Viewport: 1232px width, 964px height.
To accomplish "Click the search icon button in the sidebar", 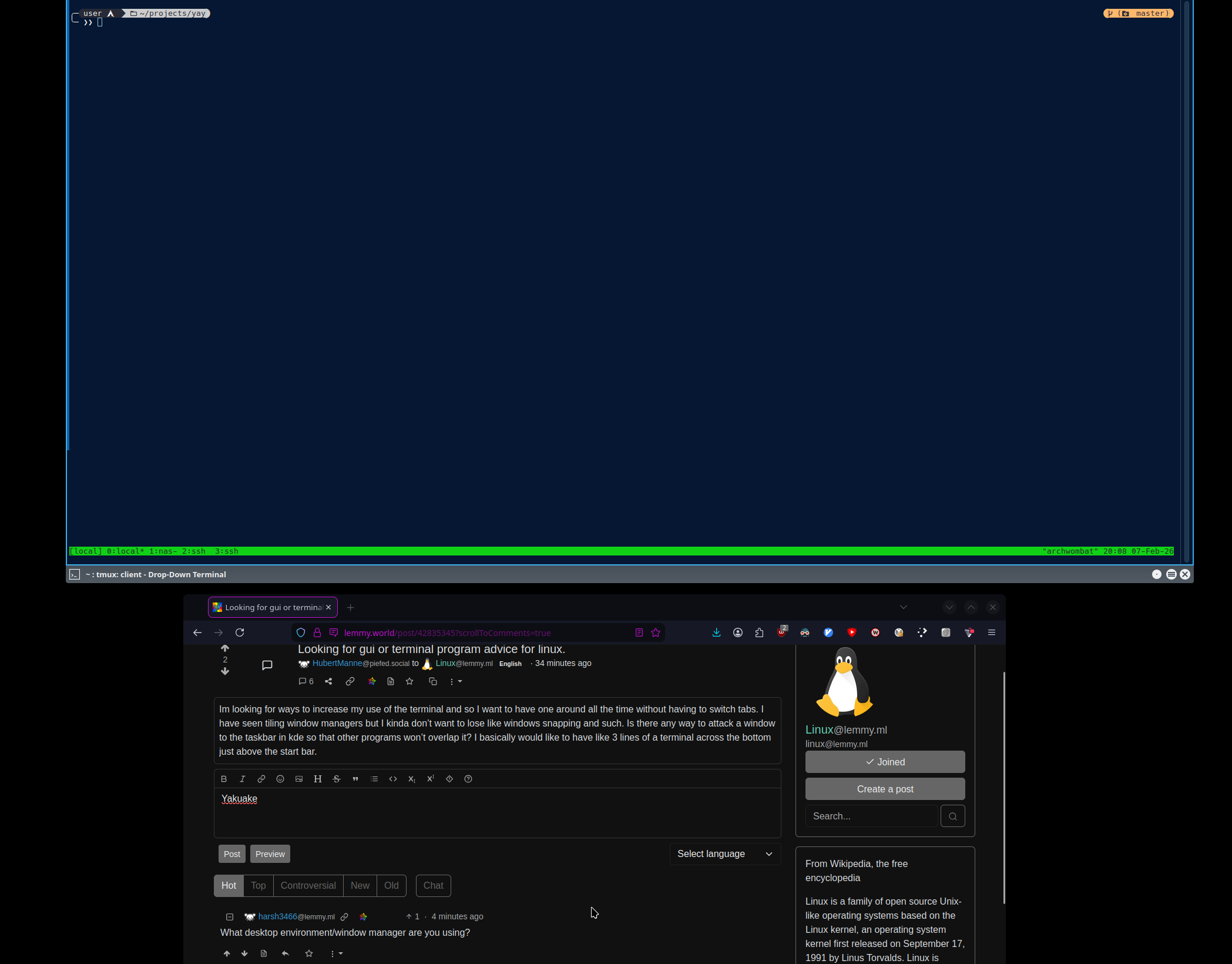I will coord(953,816).
